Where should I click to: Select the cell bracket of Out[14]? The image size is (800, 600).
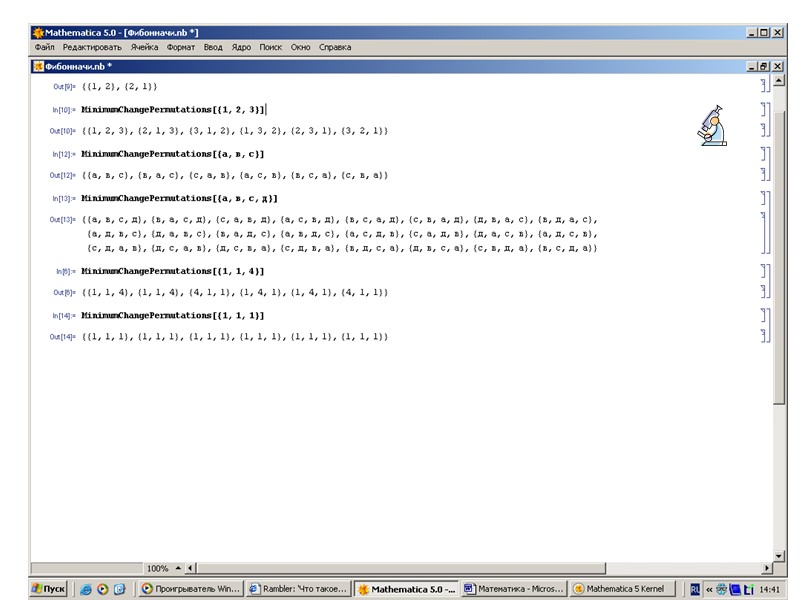(764, 335)
